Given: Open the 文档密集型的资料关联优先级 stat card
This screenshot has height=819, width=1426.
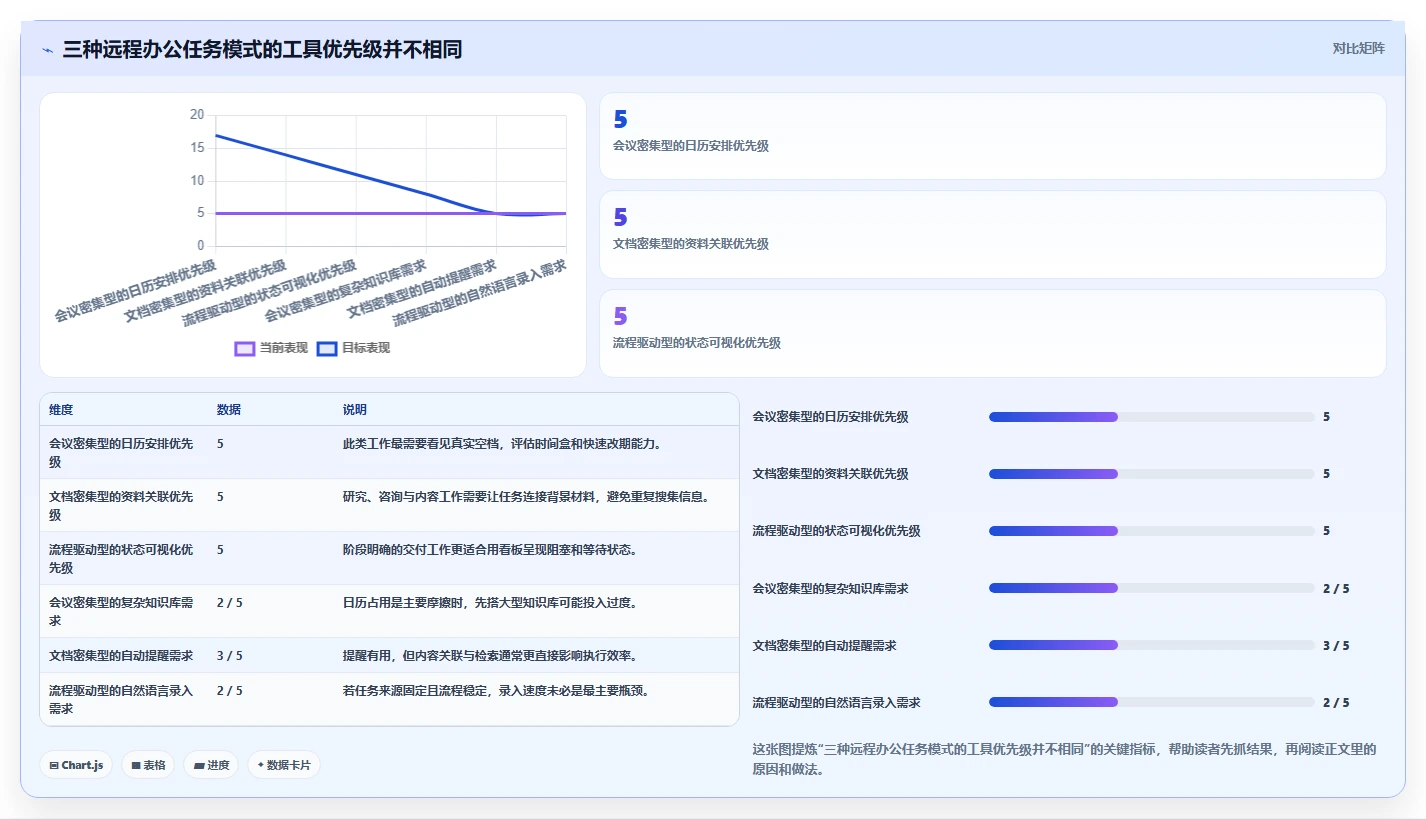Looking at the screenshot, I should coord(992,234).
